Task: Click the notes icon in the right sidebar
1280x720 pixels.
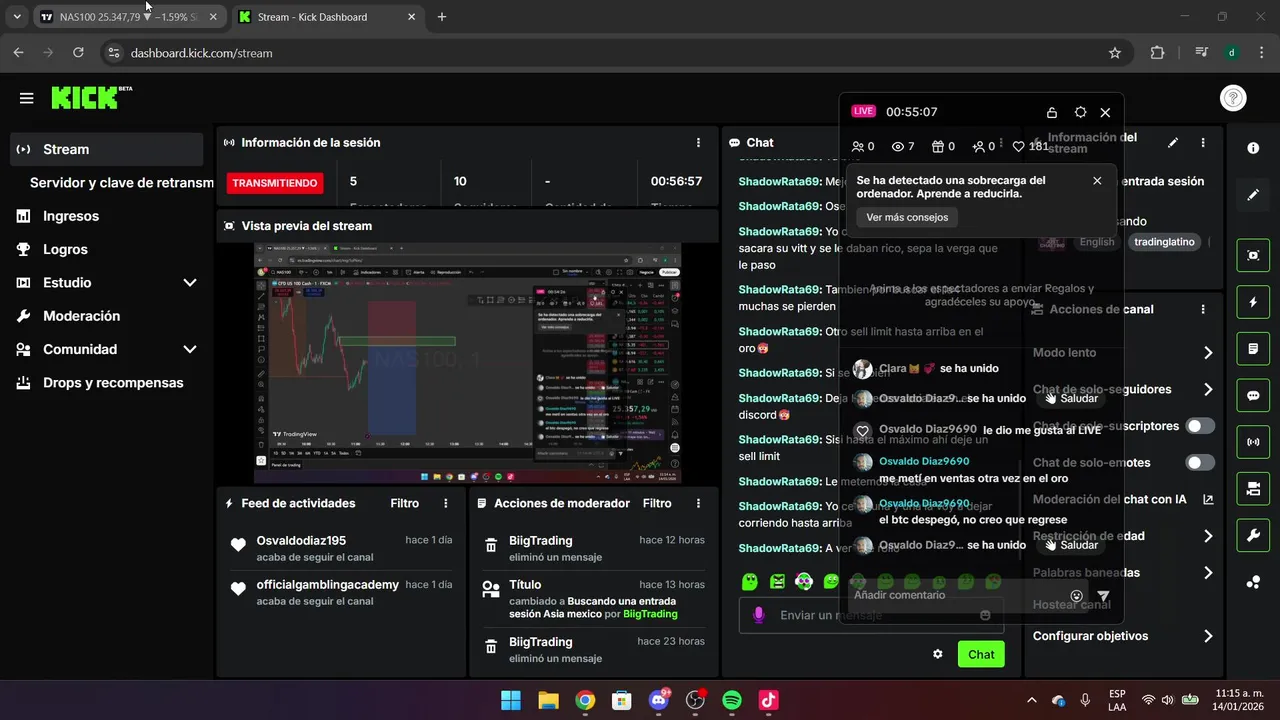Action: click(1253, 349)
